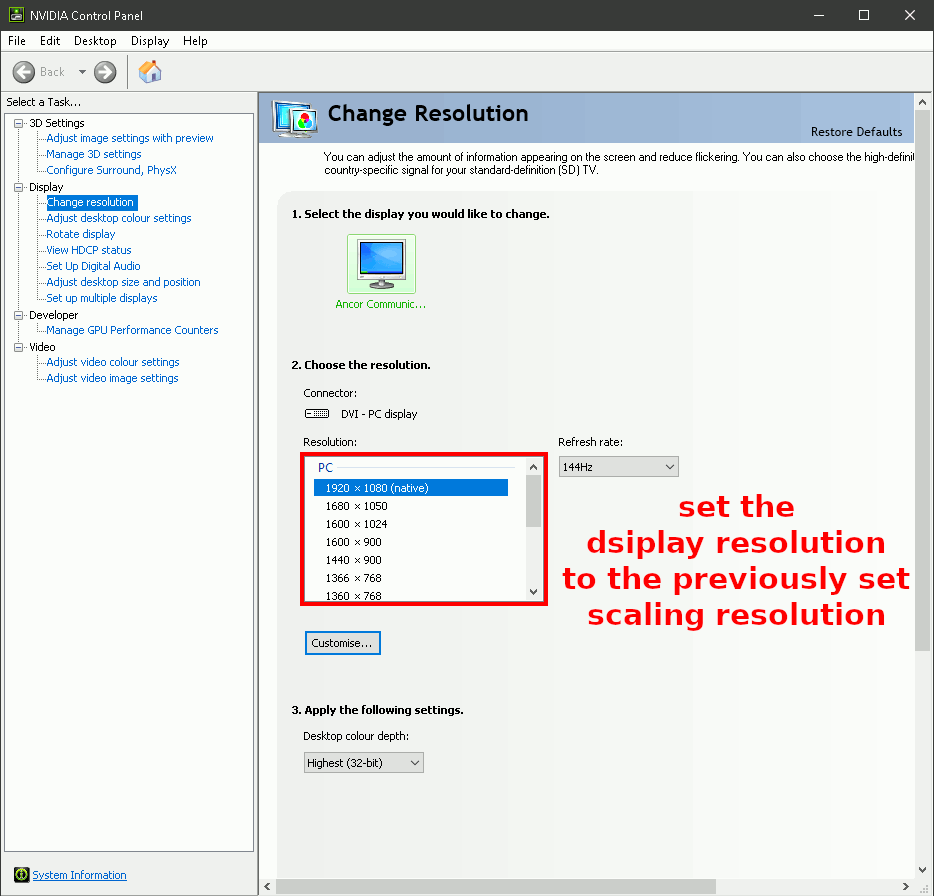The height and width of the screenshot is (896, 934).
Task: Maximize the NVIDIA Control Panel window
Action: coord(864,15)
